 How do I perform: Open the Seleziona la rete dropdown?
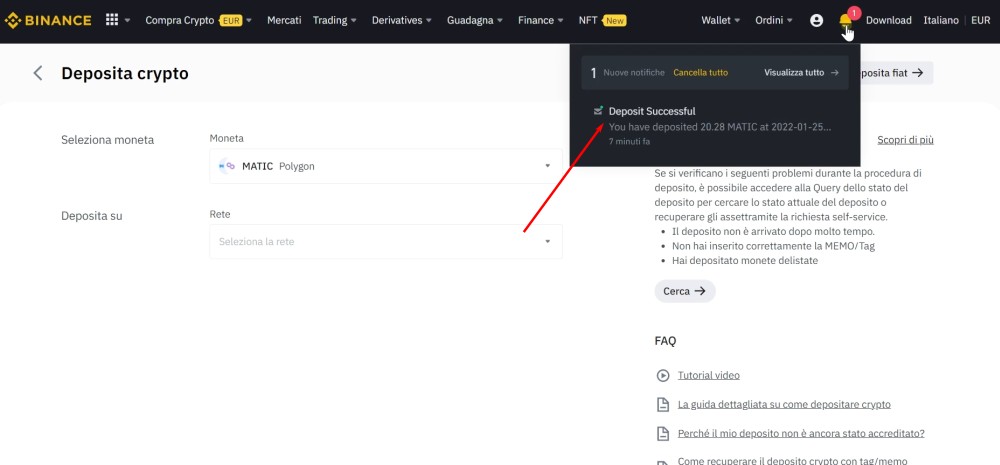coord(386,242)
